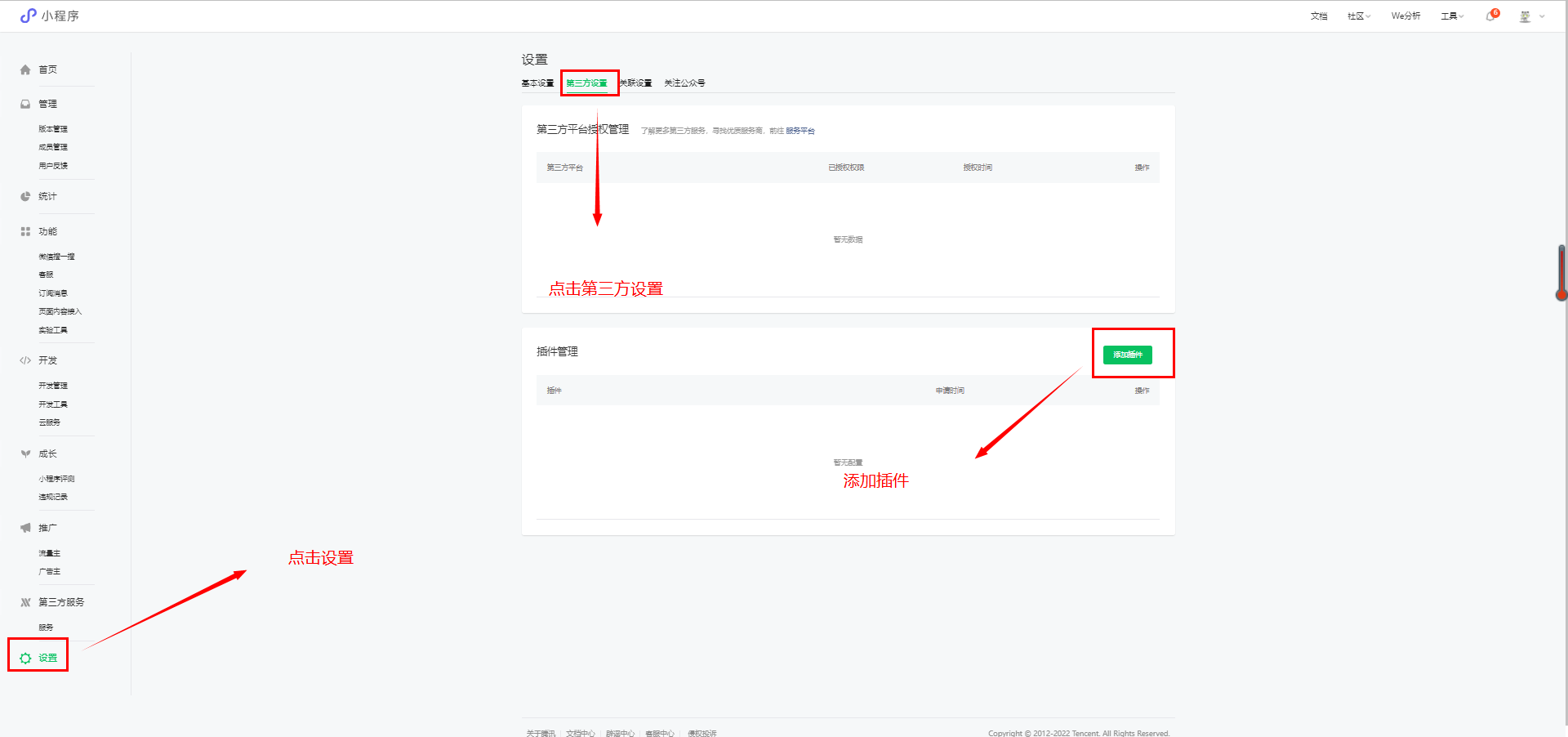Click the user avatar in the header
1568x737 pixels.
[1525, 16]
